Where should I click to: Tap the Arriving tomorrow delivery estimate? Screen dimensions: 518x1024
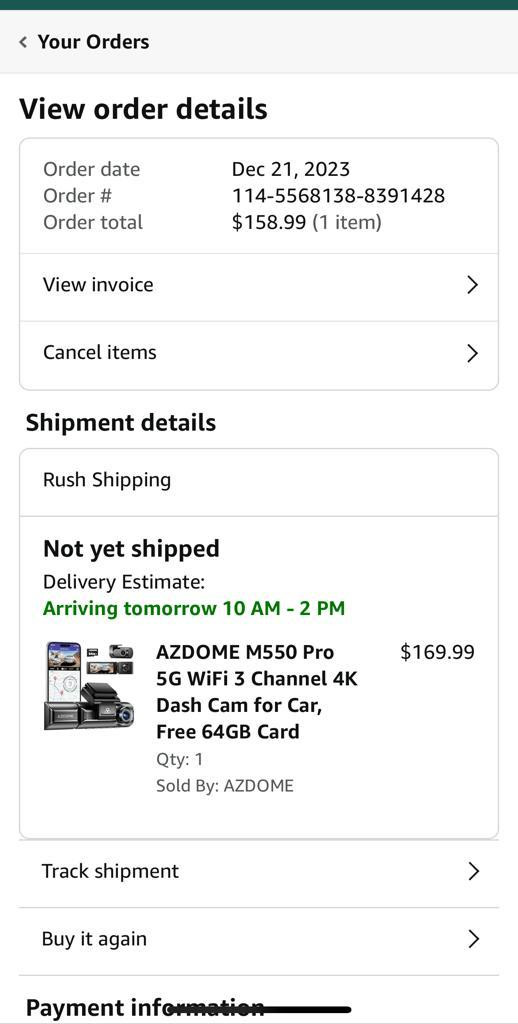(193, 609)
